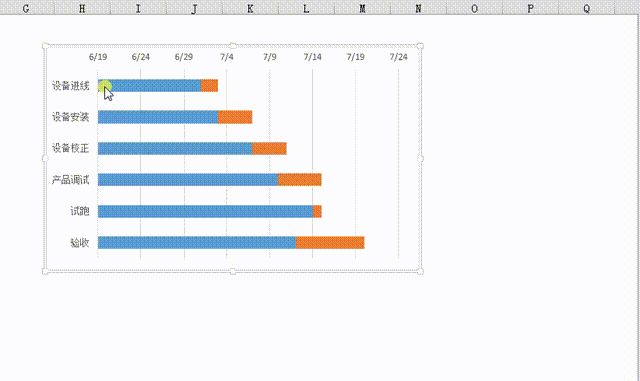Select the orange bar for 验收
The width and height of the screenshot is (640, 381).
coord(330,243)
